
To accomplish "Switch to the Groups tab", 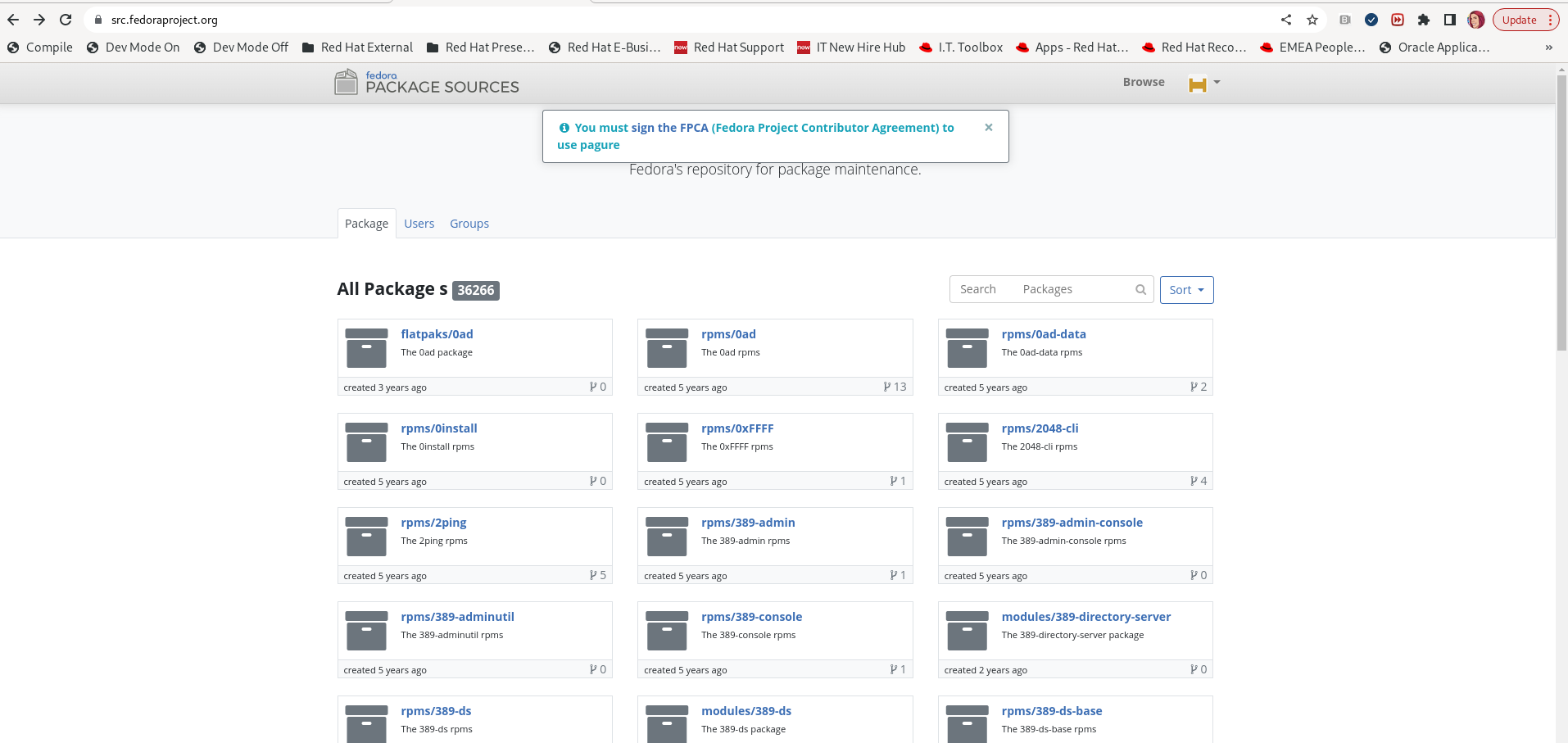I will (469, 224).
